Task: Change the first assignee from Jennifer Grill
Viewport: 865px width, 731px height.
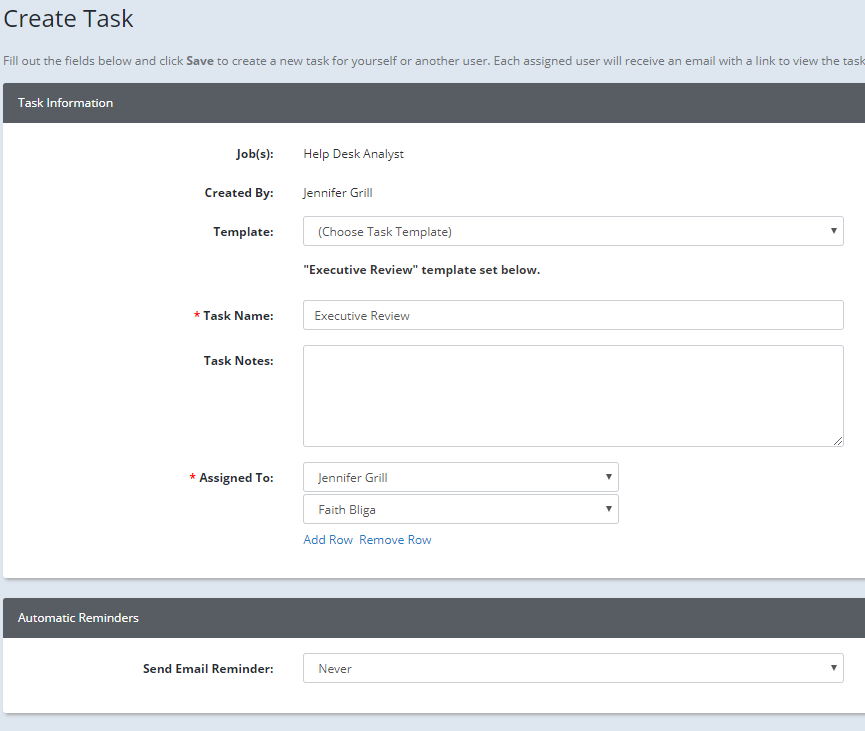Action: [x=460, y=477]
